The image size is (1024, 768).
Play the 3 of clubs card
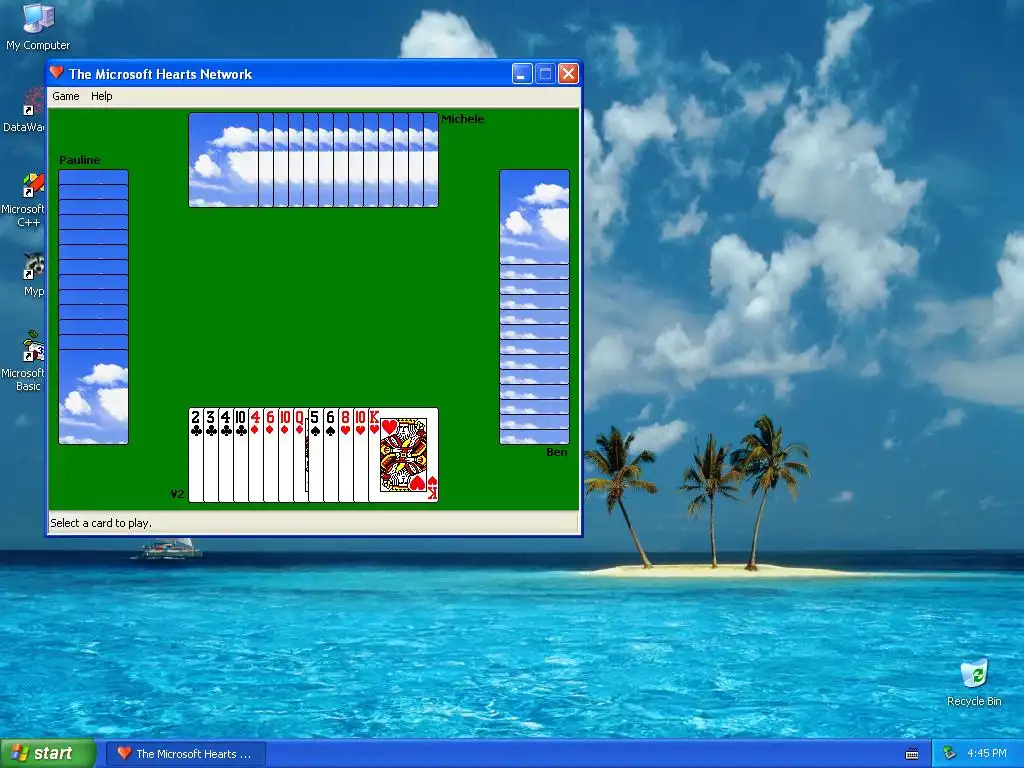[x=210, y=455]
